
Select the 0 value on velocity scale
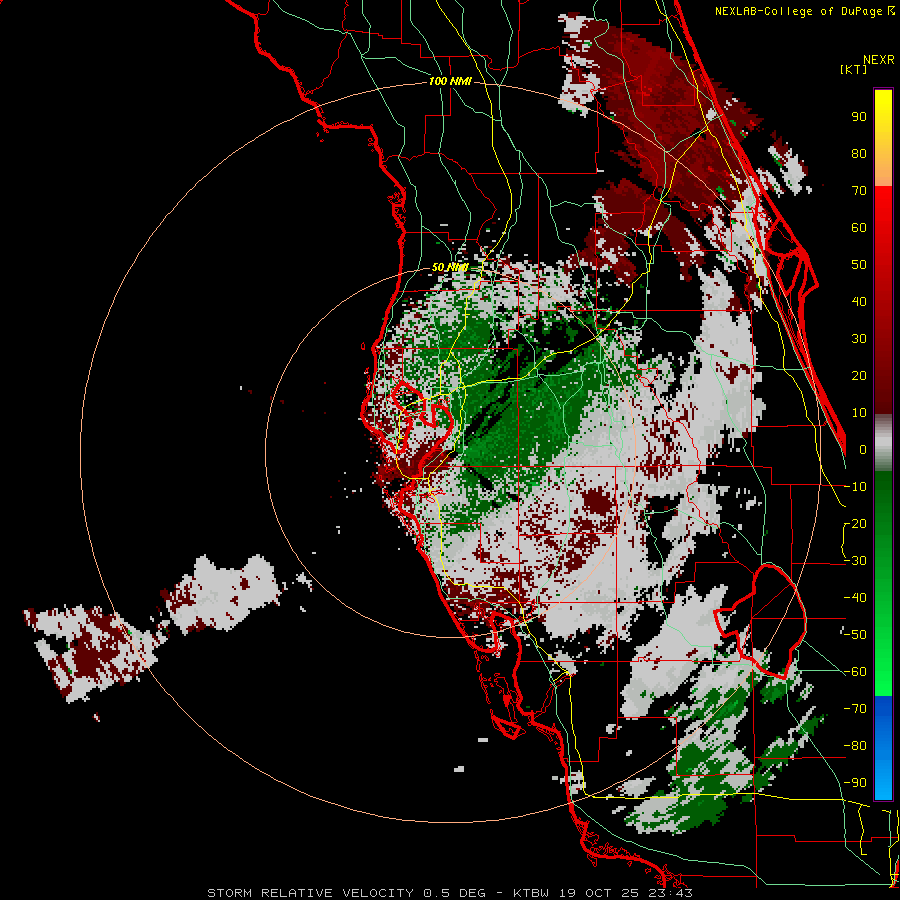coord(863,450)
